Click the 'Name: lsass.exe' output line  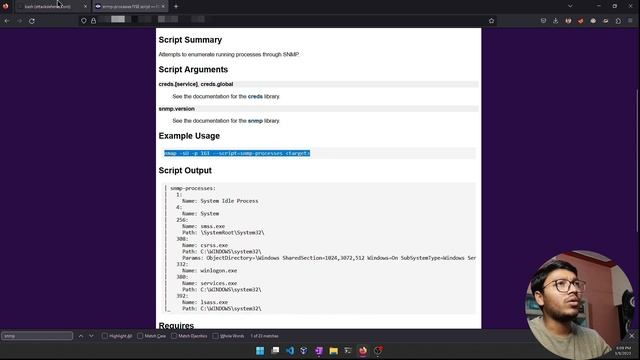(205, 302)
